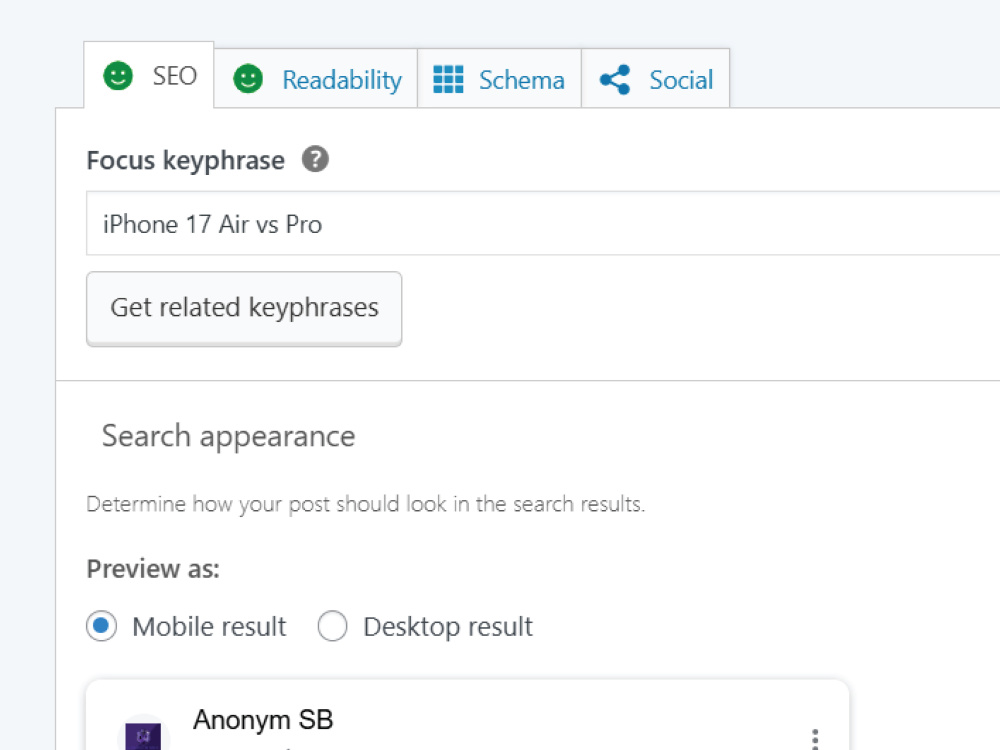Viewport: 1000px width, 750px height.
Task: Switch to the Readability tab
Action: point(316,78)
